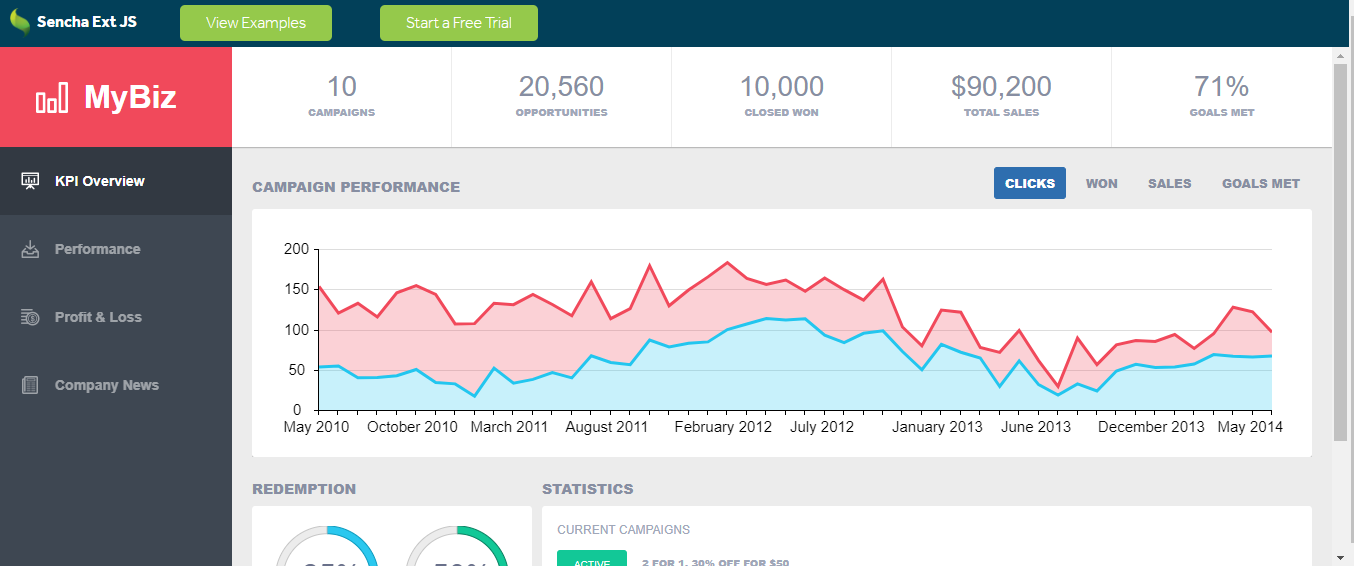This screenshot has height=566, width=1354.
Task: Click the Profit & Loss coins icon
Action: tap(30, 317)
